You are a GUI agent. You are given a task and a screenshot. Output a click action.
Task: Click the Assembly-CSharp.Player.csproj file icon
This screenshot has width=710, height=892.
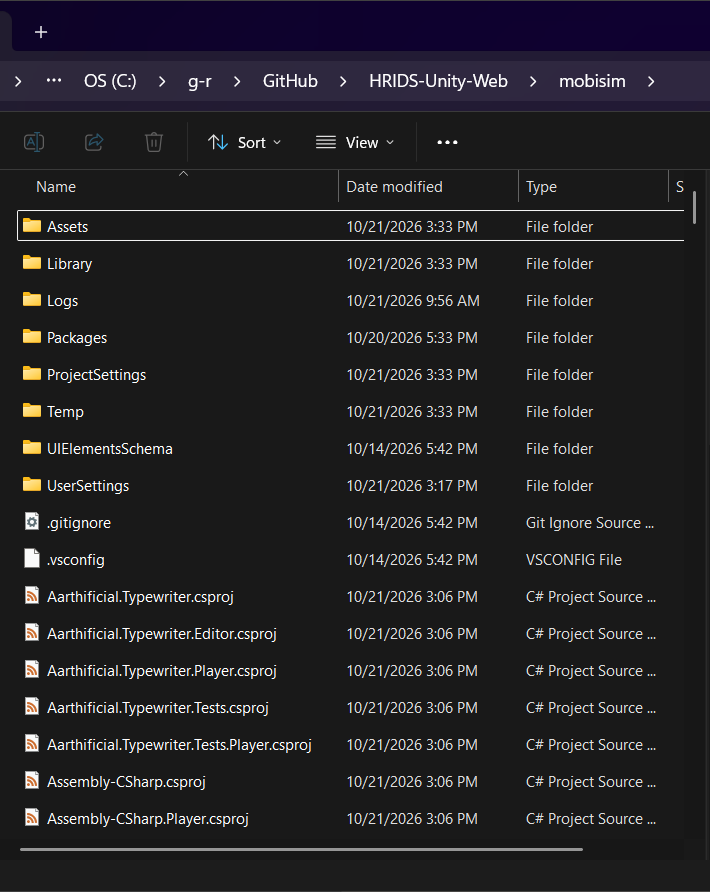click(x=32, y=817)
